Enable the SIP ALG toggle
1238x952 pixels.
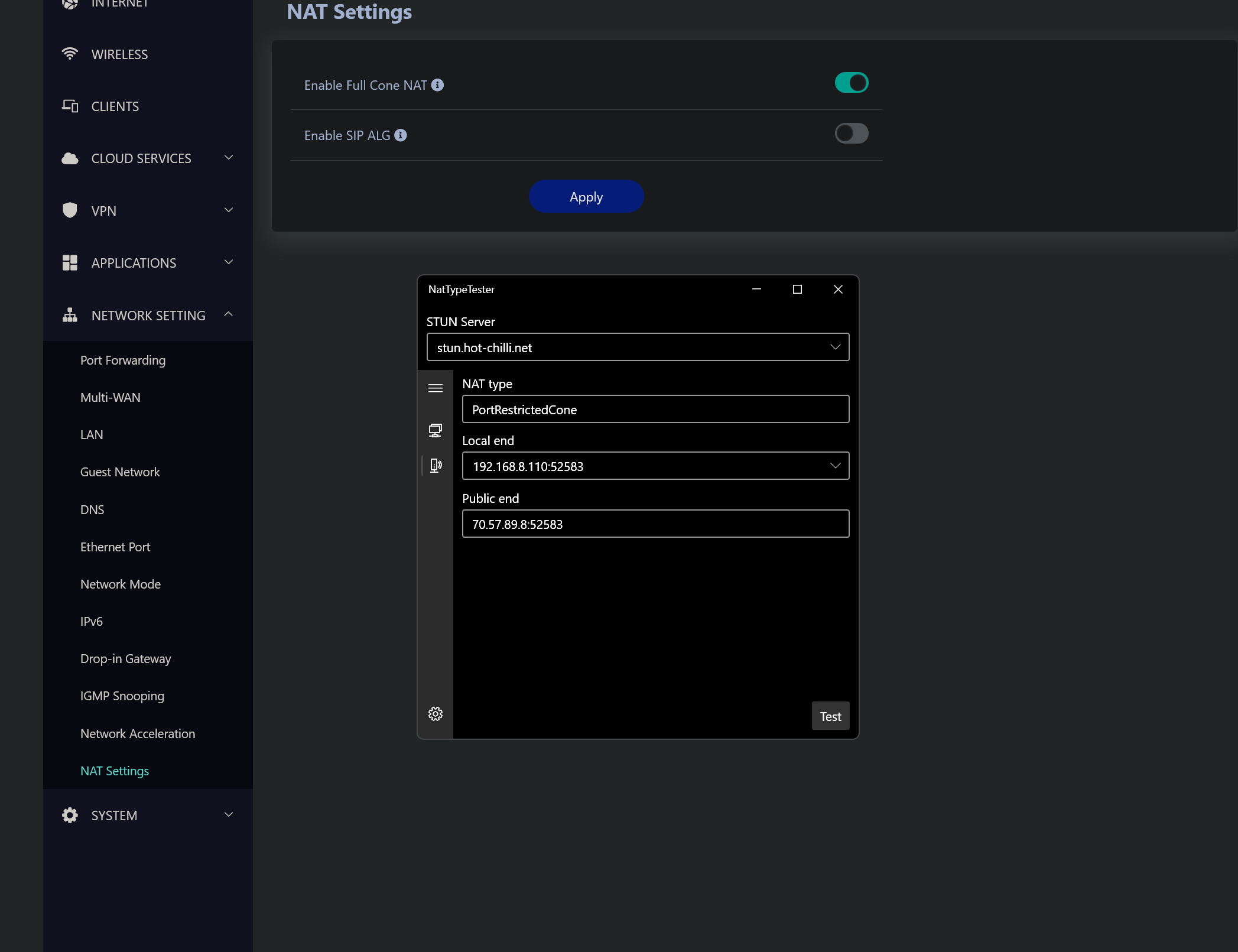(x=852, y=134)
